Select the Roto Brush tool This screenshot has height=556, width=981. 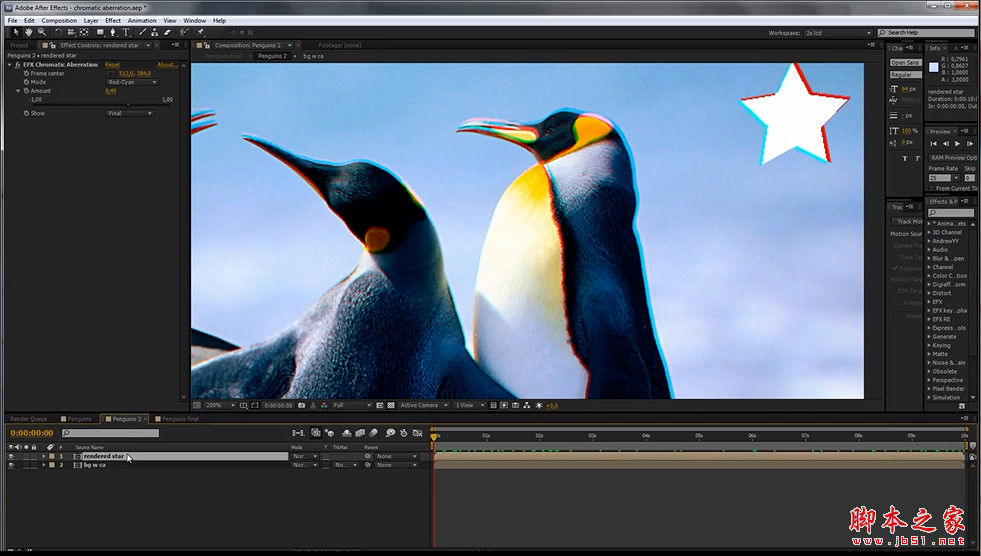tap(184, 32)
